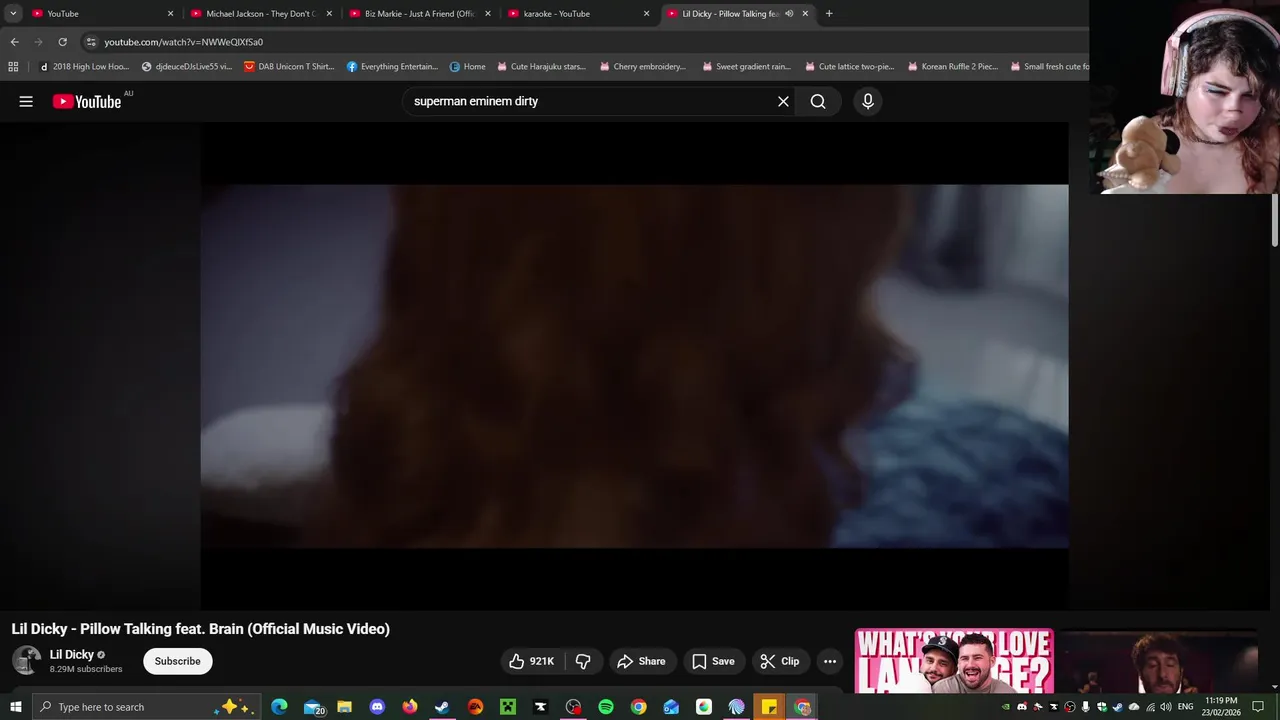1280x720 pixels.
Task: Dislike the Pillow Talking video
Action: pos(583,661)
